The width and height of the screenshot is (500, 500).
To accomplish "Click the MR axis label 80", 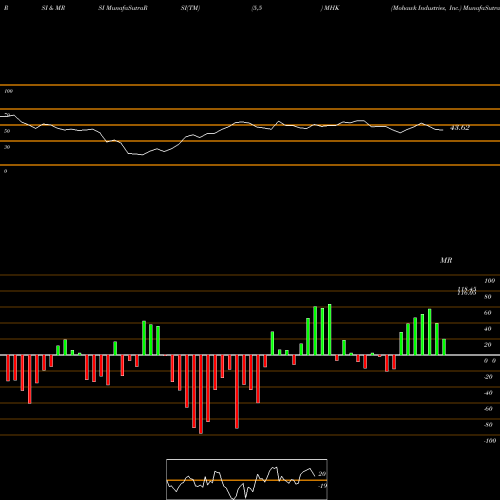I will [x=487, y=297].
